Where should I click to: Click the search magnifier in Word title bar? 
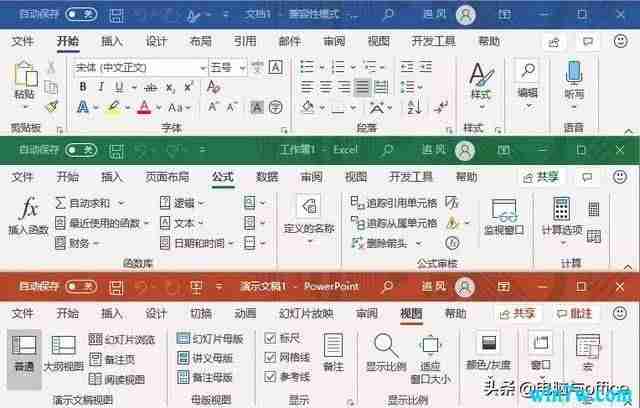(x=388, y=15)
